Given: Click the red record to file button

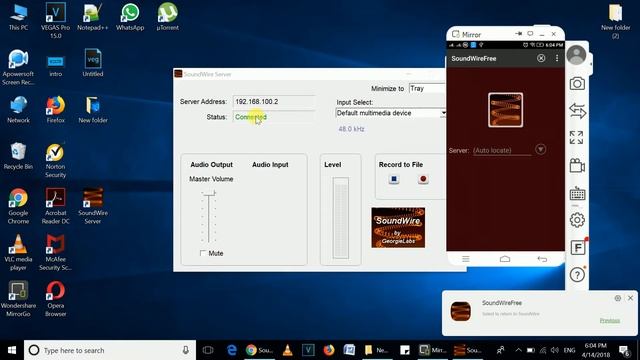Looking at the screenshot, I should (x=423, y=179).
